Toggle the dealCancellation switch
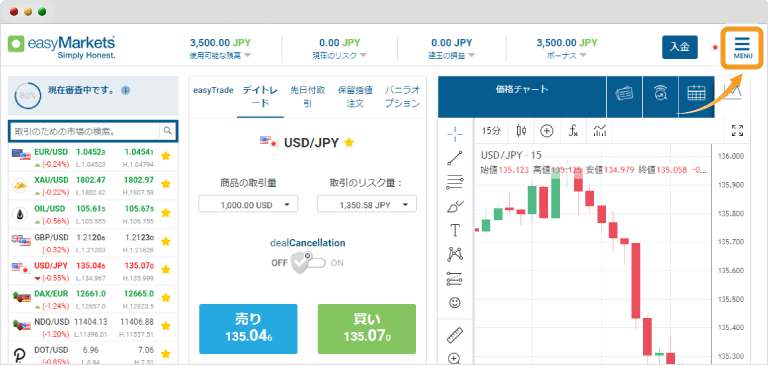Screen dimensions: 768x365 tap(308, 262)
